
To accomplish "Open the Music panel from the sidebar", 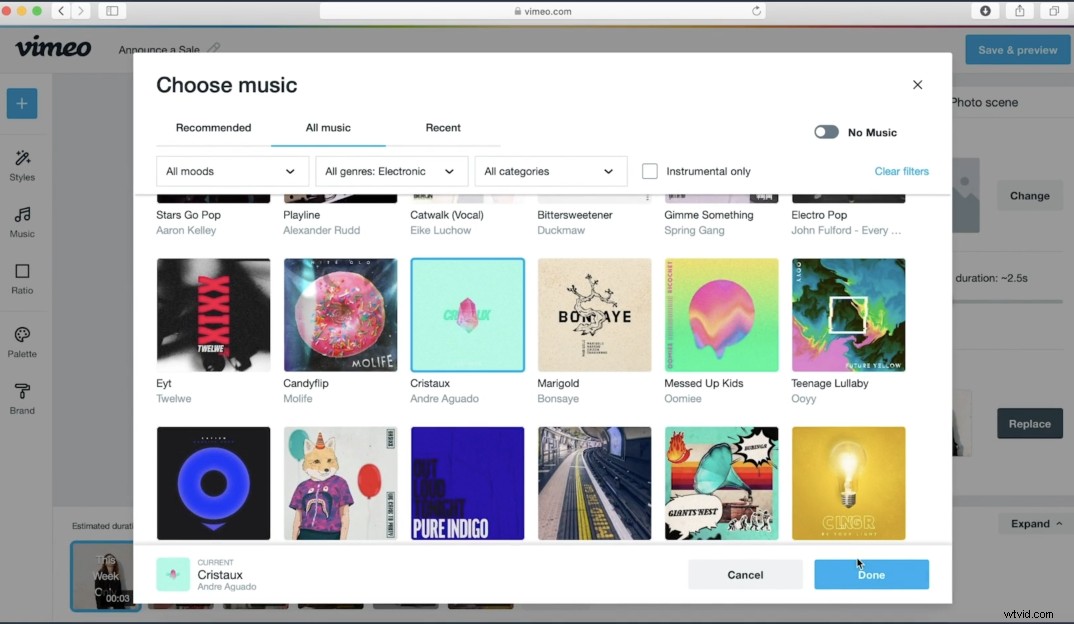I will pos(22,221).
